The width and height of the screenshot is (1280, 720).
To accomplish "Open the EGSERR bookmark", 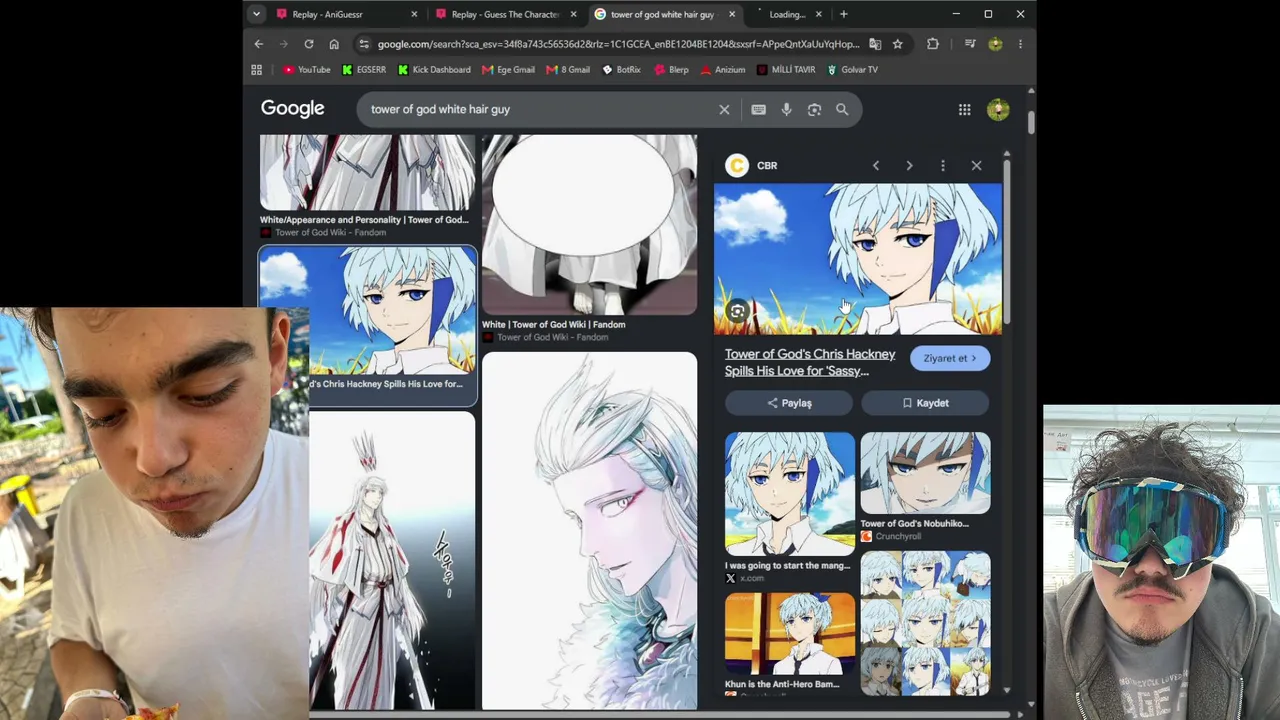I will click(364, 70).
